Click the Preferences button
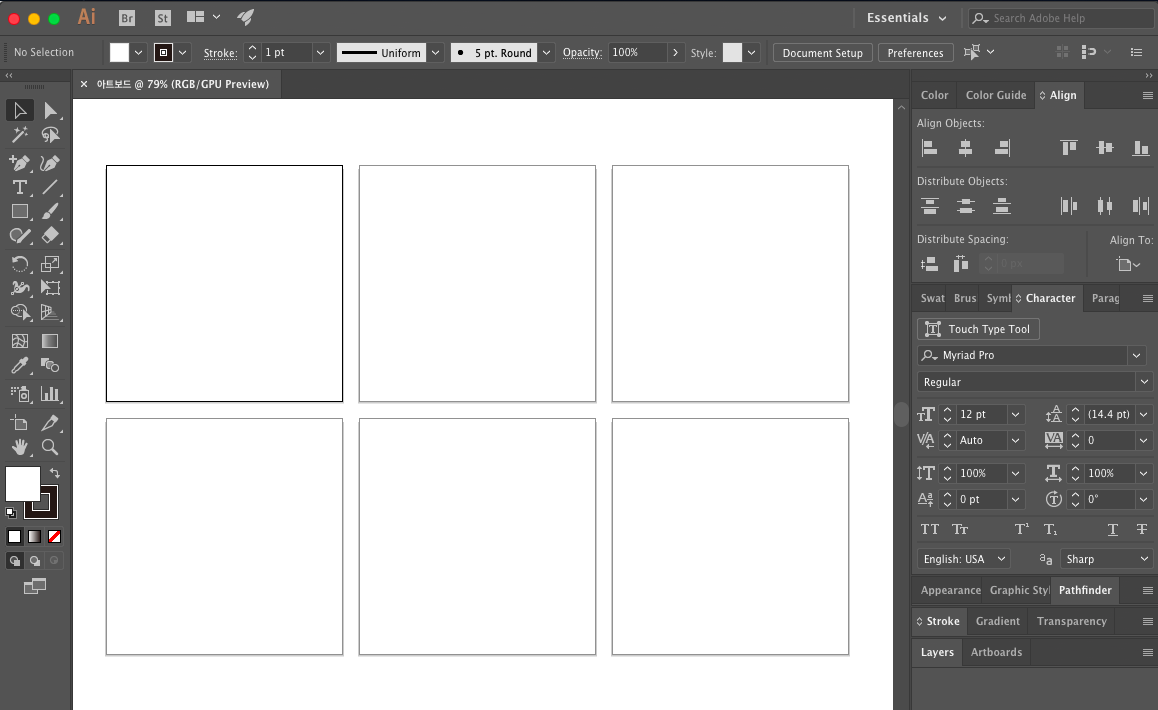Viewport: 1158px width, 710px height. point(915,52)
